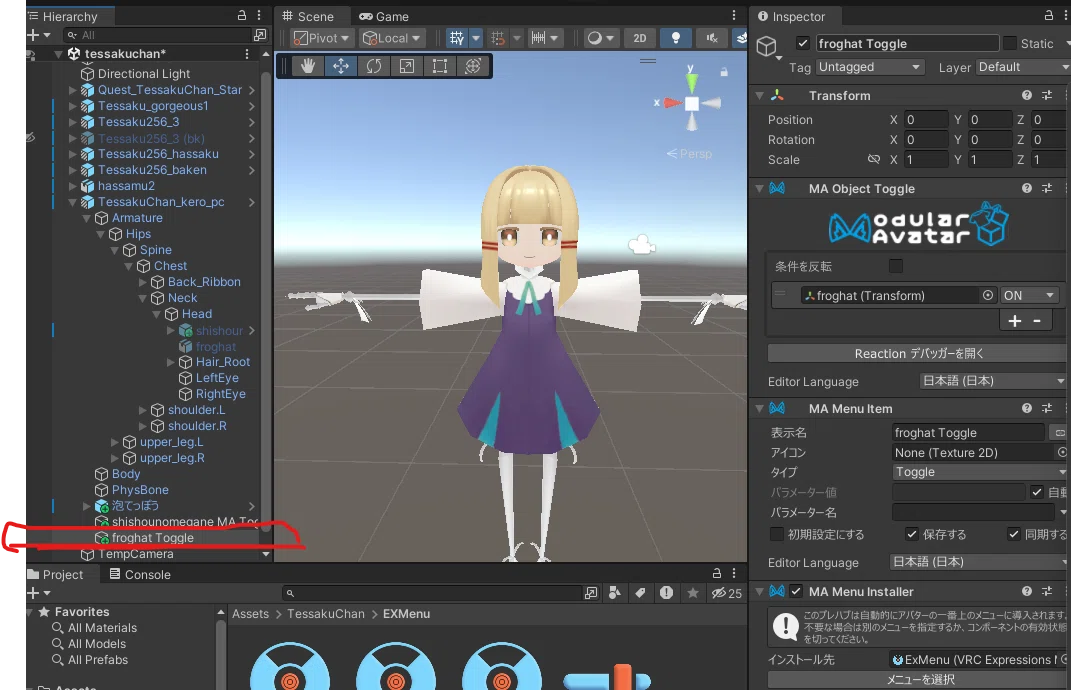Viewport: 1071px width, 690px height.
Task: Pick object for froghat Transform field
Action: tap(988, 295)
